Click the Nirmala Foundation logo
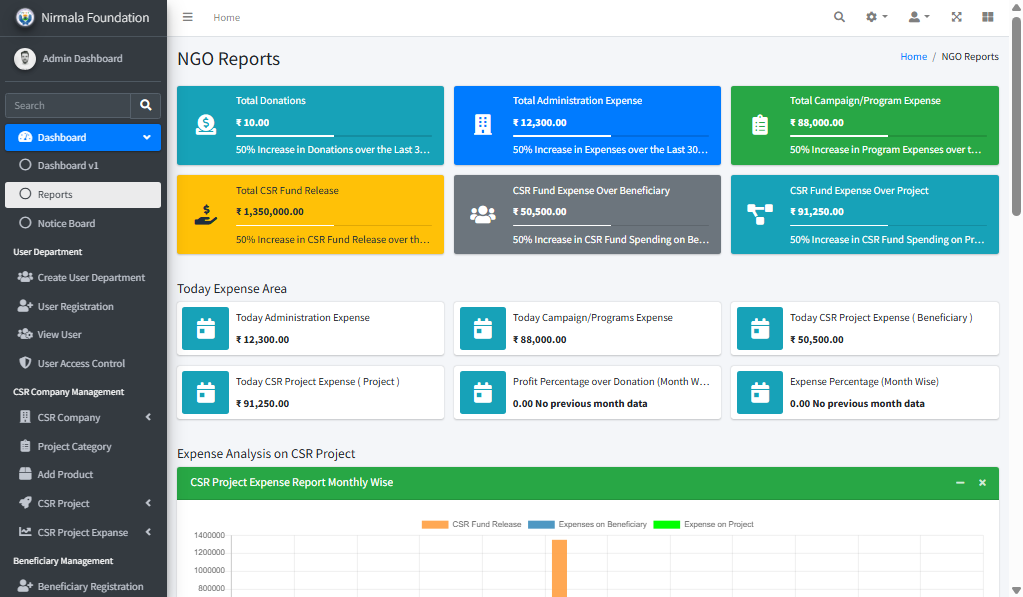1023x597 pixels. pyautogui.click(x=25, y=18)
